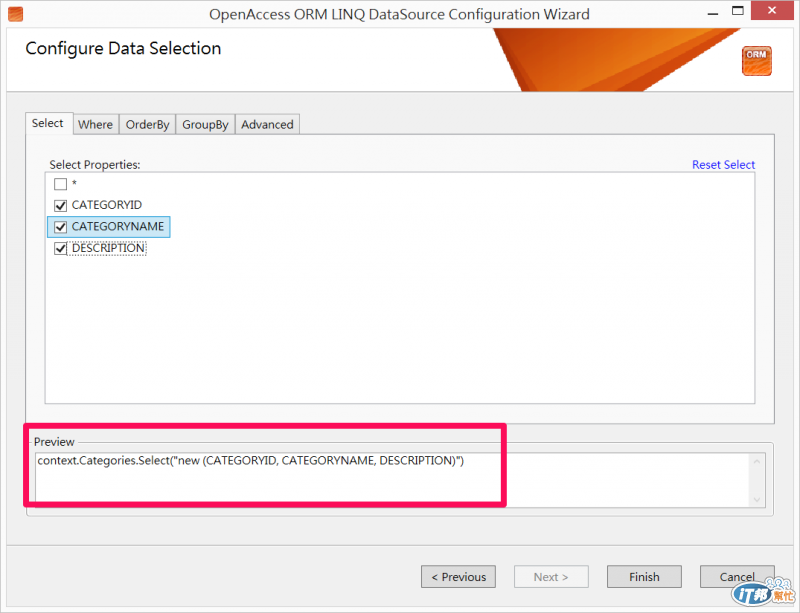Open the GroupBy tab
The height and width of the screenshot is (613, 800).
205,125
